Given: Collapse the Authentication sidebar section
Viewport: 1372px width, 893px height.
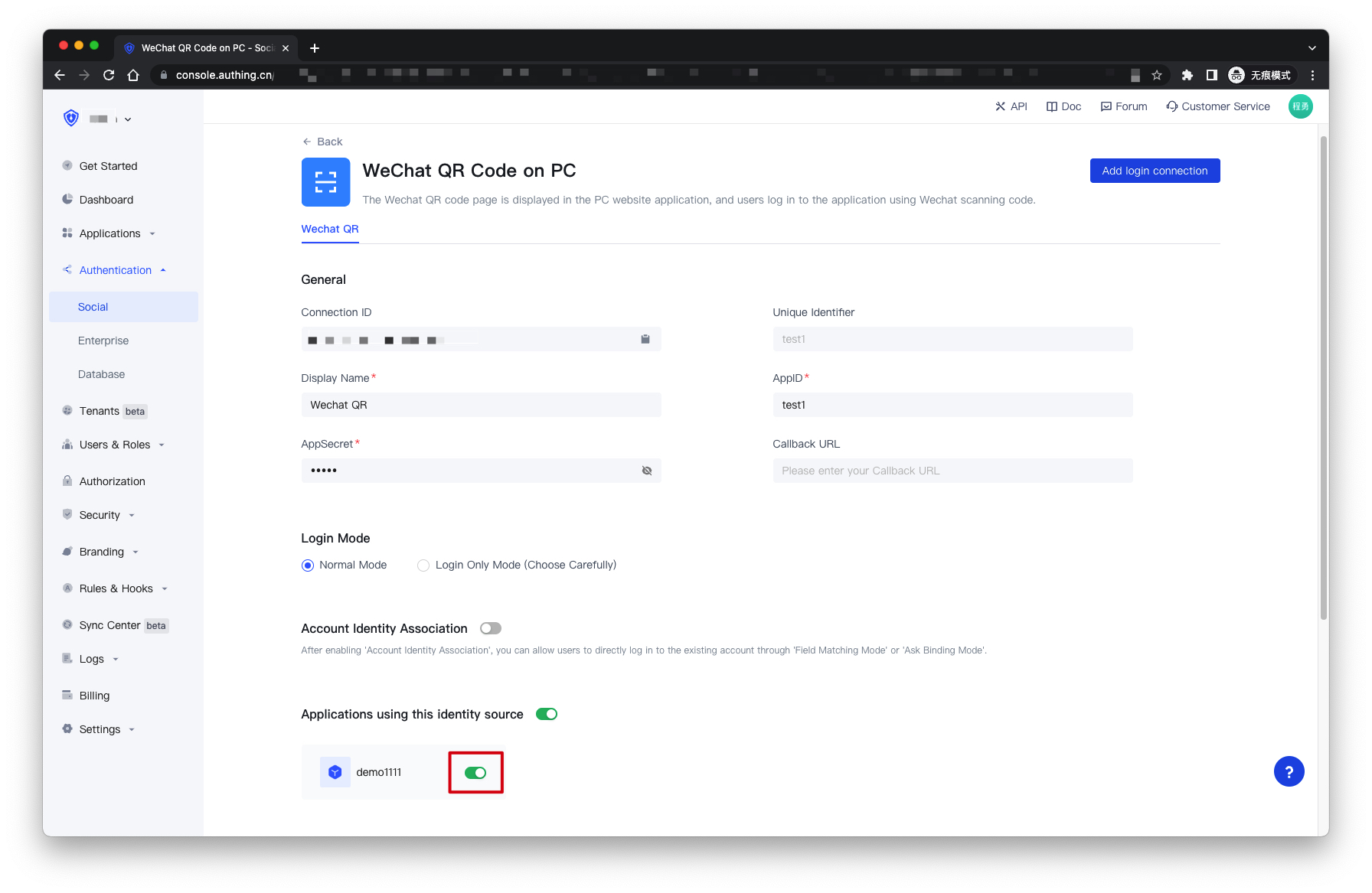Looking at the screenshot, I should [116, 270].
